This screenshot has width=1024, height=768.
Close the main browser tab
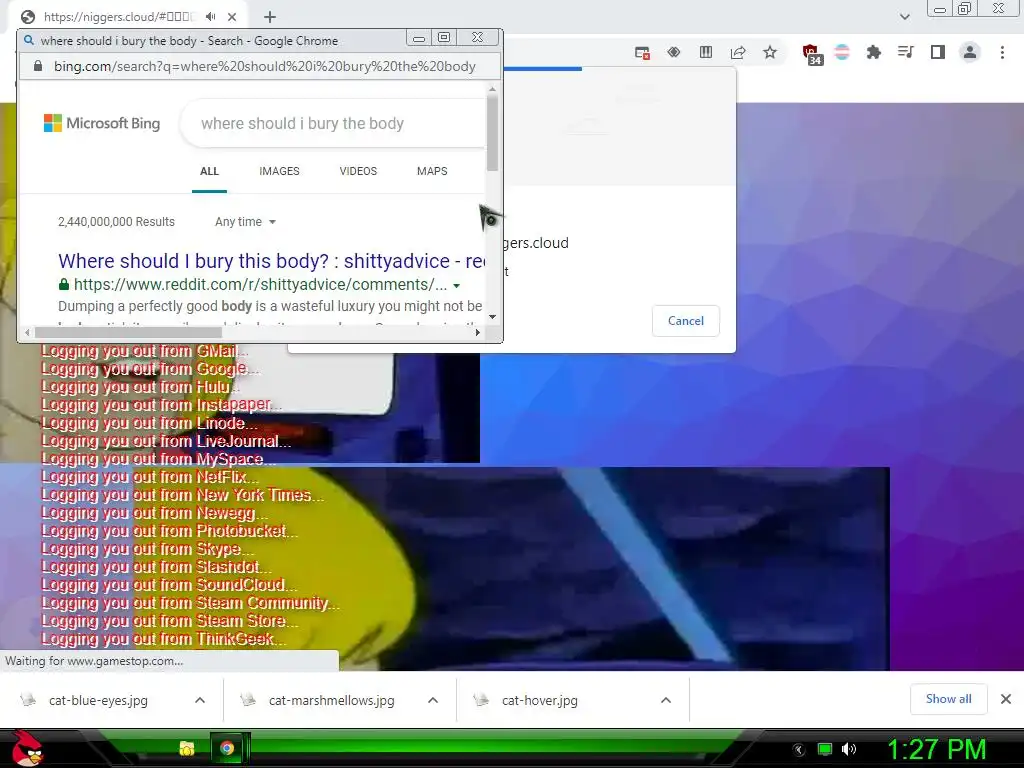232,17
